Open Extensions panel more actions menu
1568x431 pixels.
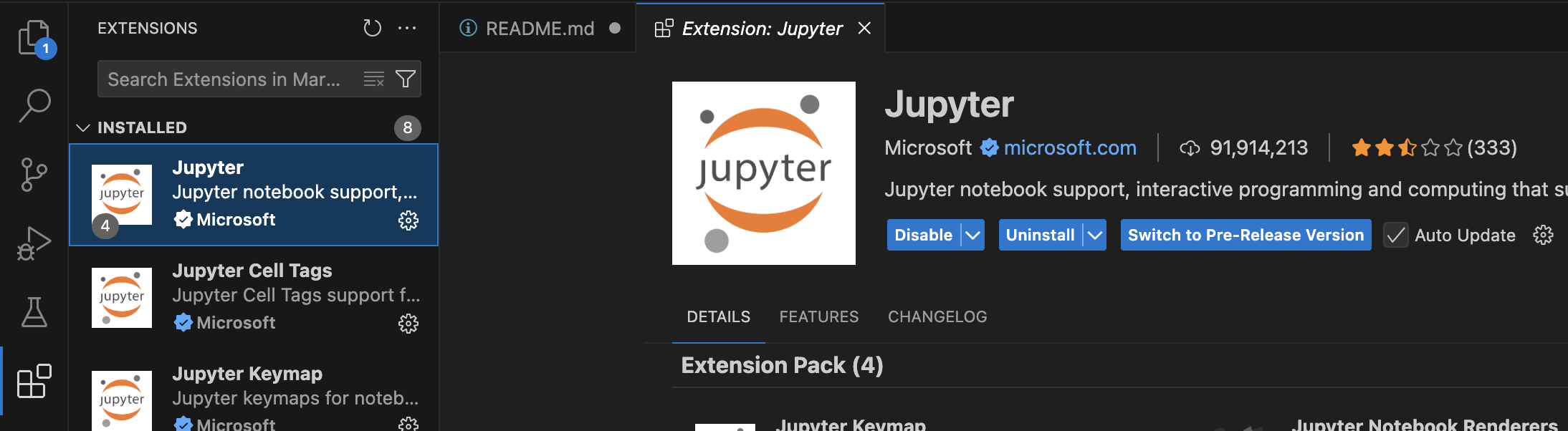pyautogui.click(x=407, y=28)
